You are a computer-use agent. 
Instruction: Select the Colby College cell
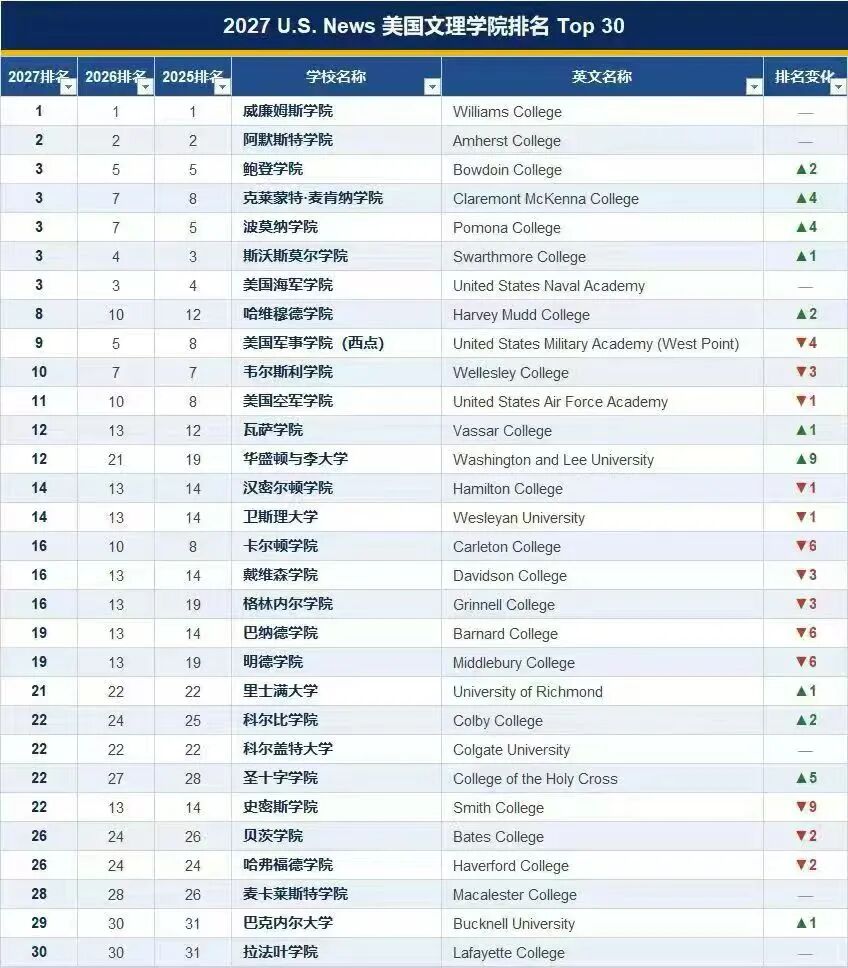coord(602,721)
